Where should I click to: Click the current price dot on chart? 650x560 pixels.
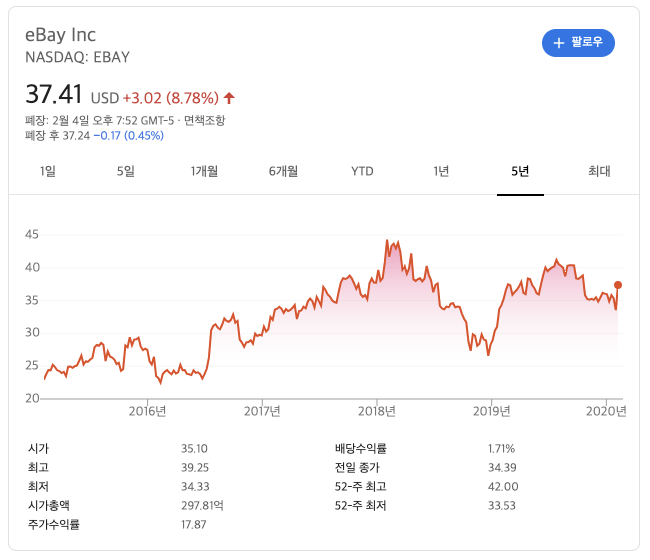(618, 285)
